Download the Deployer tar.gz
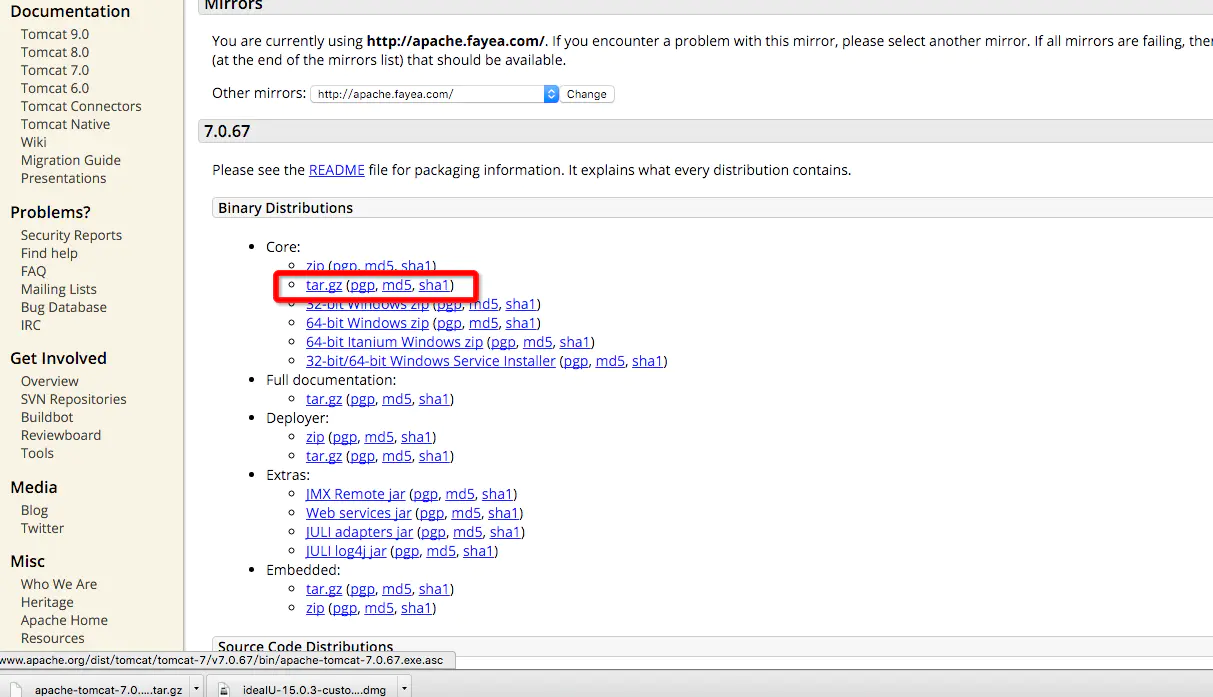The height and width of the screenshot is (697, 1213). coord(324,456)
